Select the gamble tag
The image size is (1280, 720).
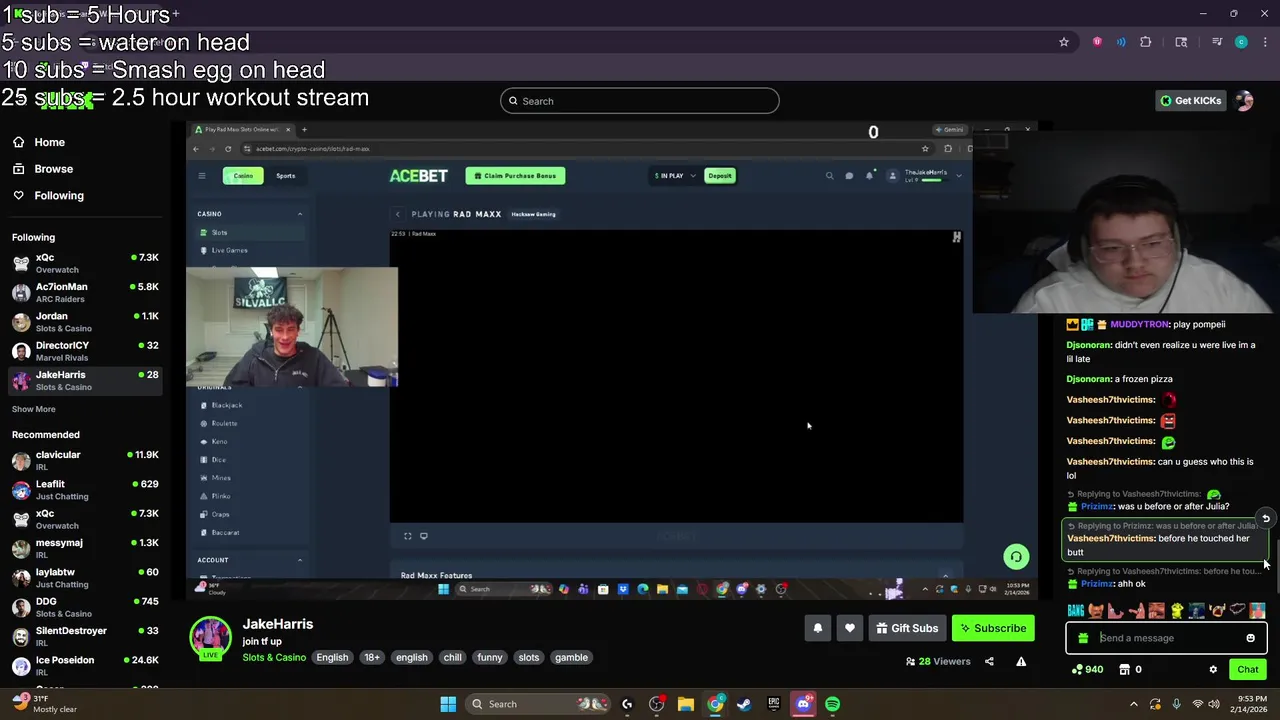point(571,657)
